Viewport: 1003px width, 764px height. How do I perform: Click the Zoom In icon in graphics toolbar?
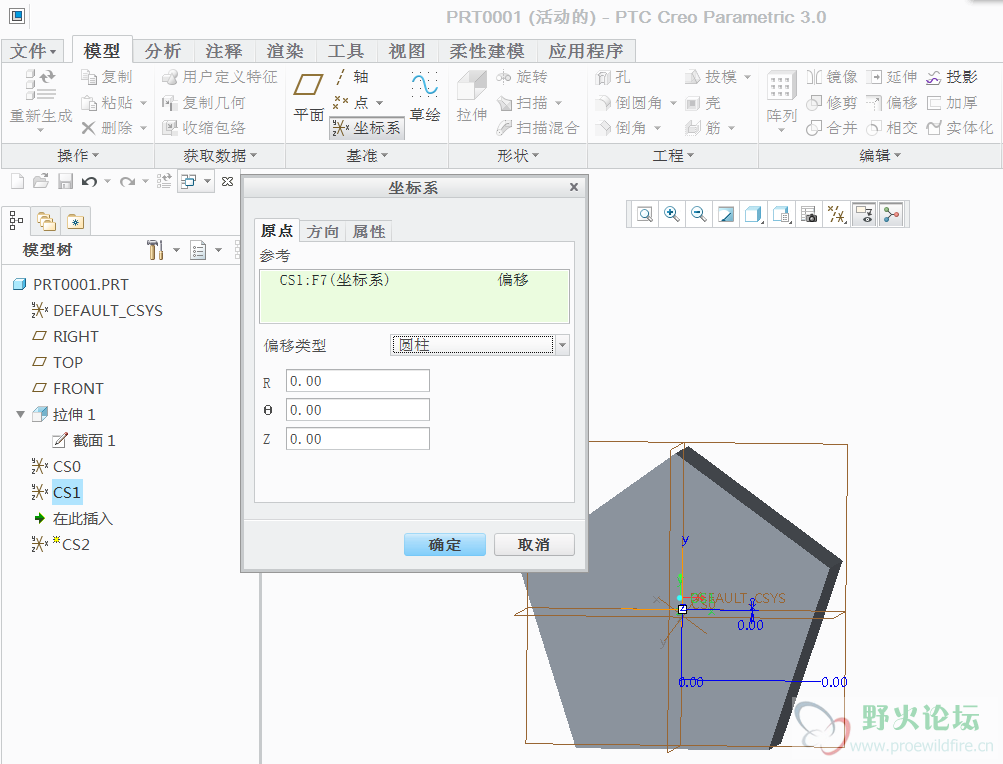[672, 214]
